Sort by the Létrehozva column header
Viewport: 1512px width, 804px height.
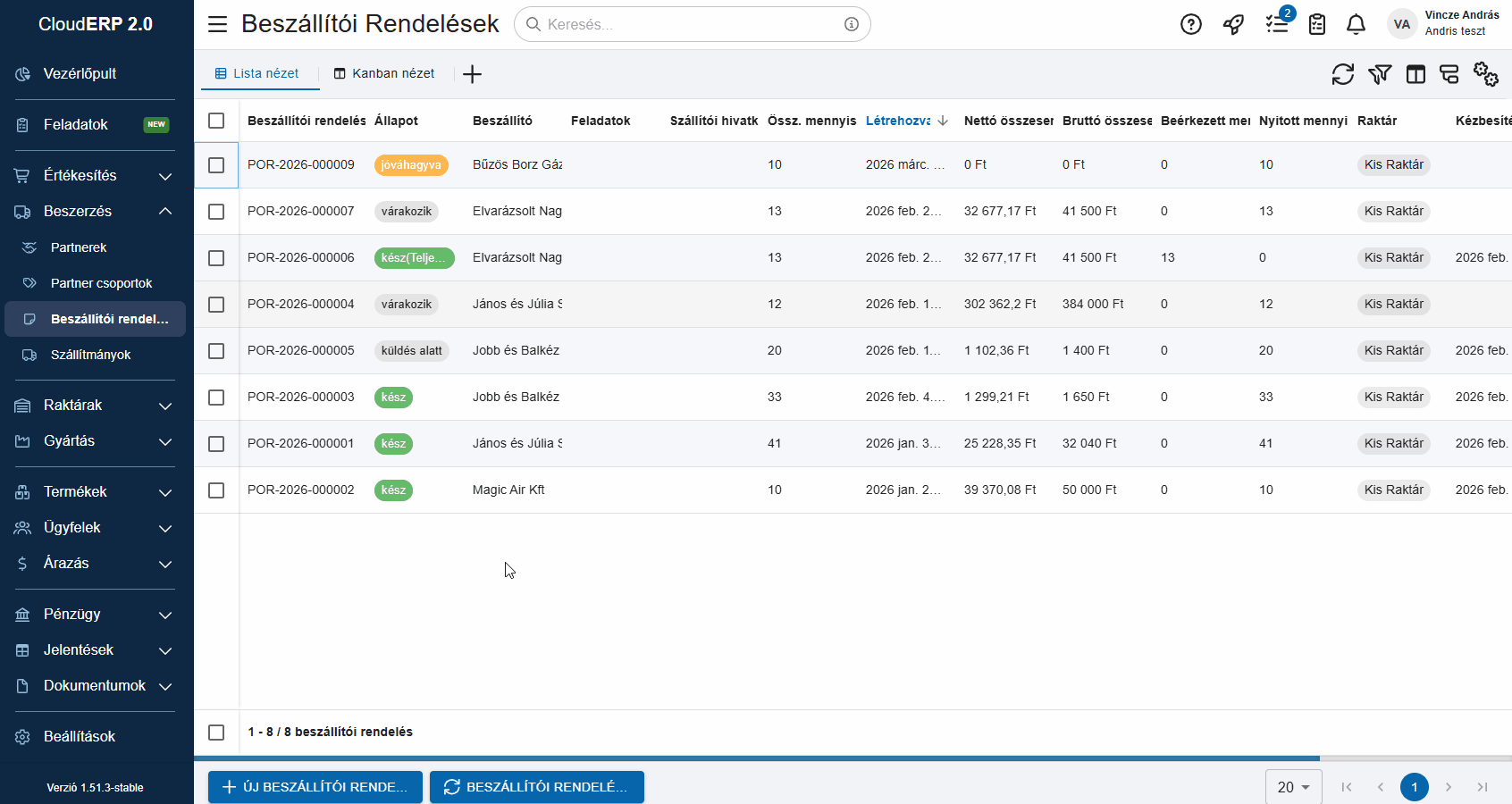pos(898,121)
